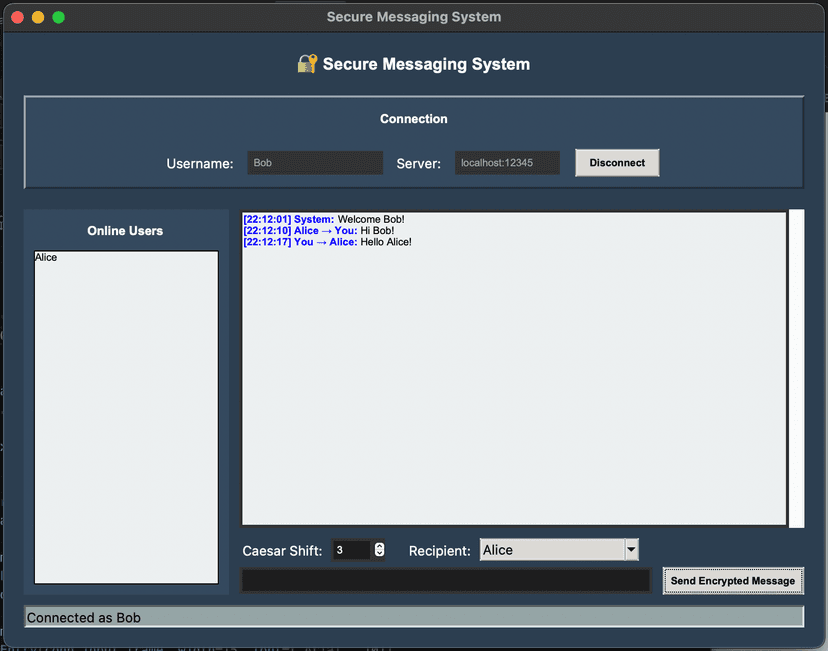Click the increment arrow on Caesar Shift stepper
Image resolution: width=828 pixels, height=651 pixels.
[378, 545]
